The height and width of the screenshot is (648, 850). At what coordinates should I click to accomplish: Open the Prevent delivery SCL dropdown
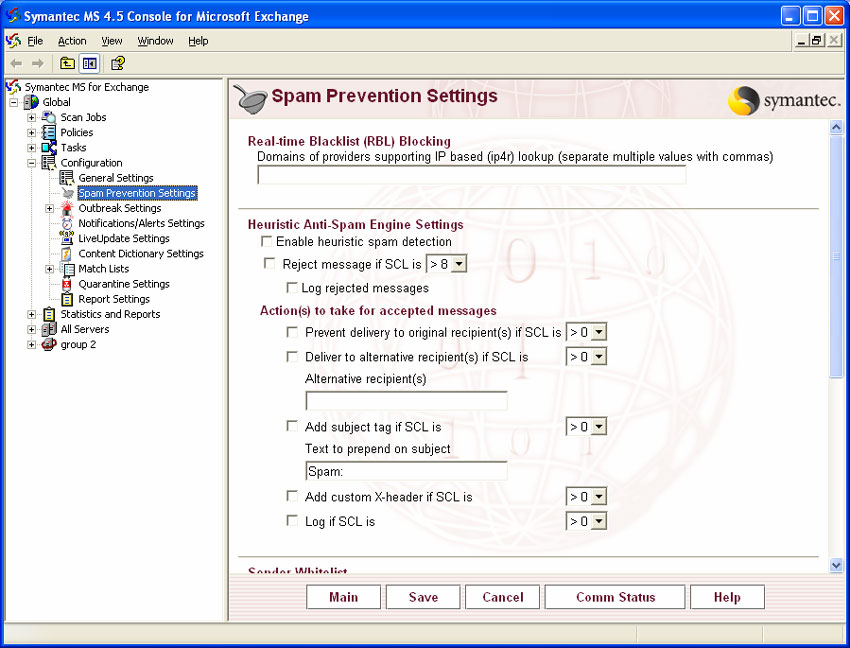tap(598, 332)
